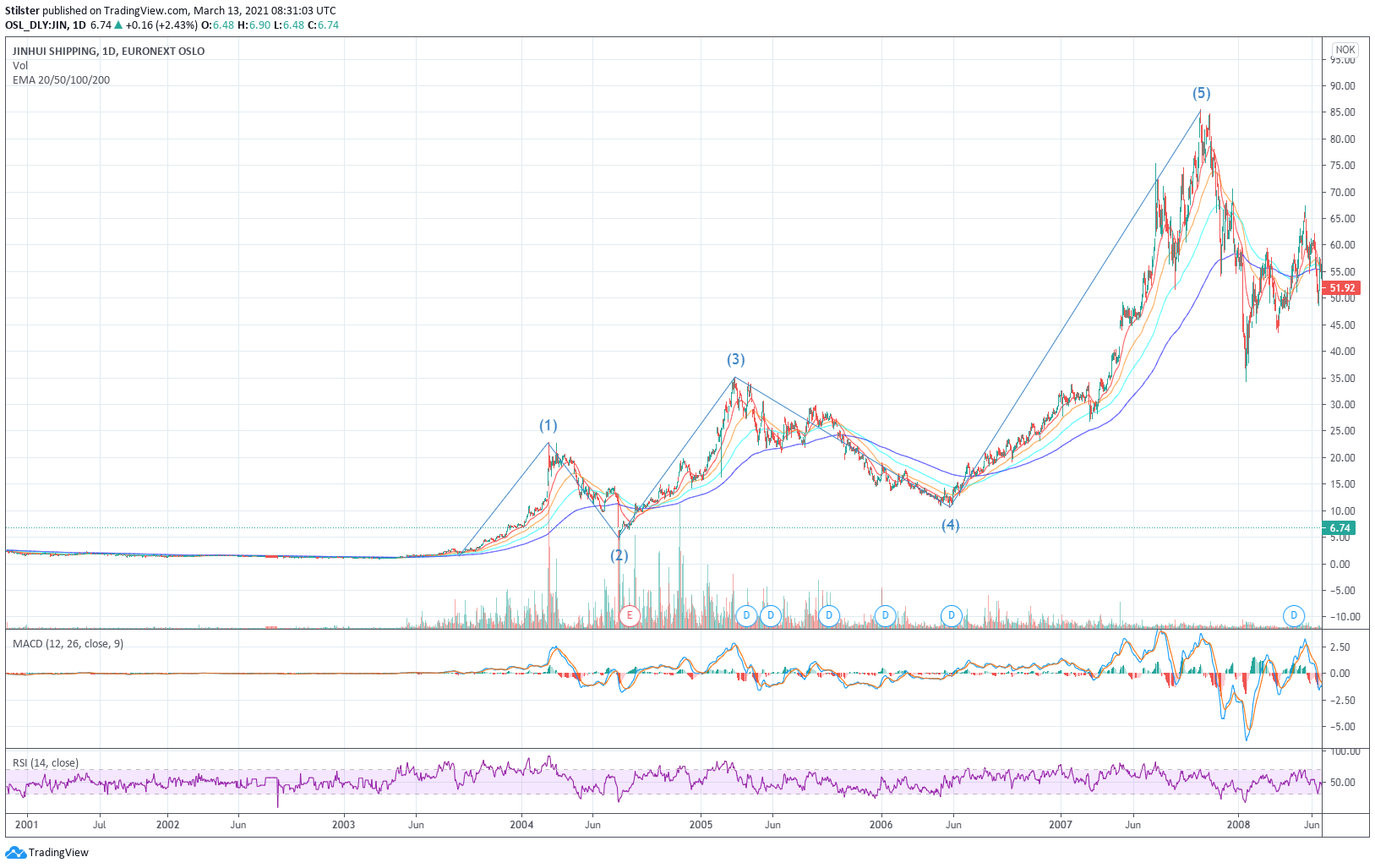Screen dimensions: 1375x868
Task: Click the H:6.90 high value in header
Action: click(x=254, y=25)
